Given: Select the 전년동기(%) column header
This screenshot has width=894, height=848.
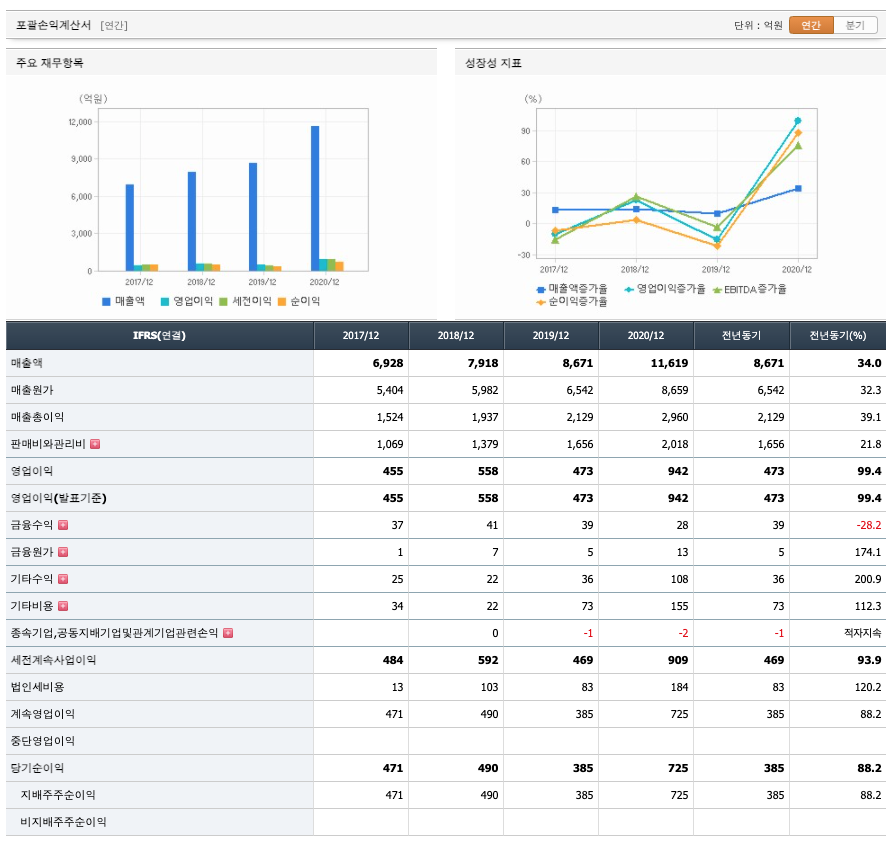Looking at the screenshot, I should [838, 335].
